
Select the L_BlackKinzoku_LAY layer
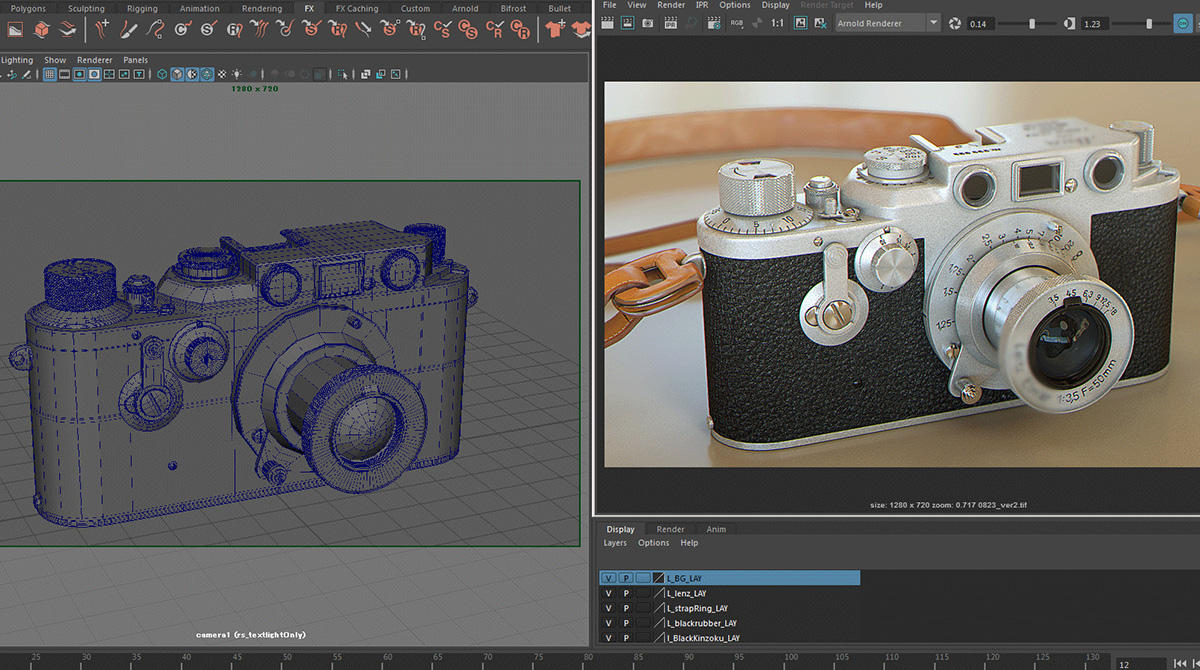click(x=703, y=638)
